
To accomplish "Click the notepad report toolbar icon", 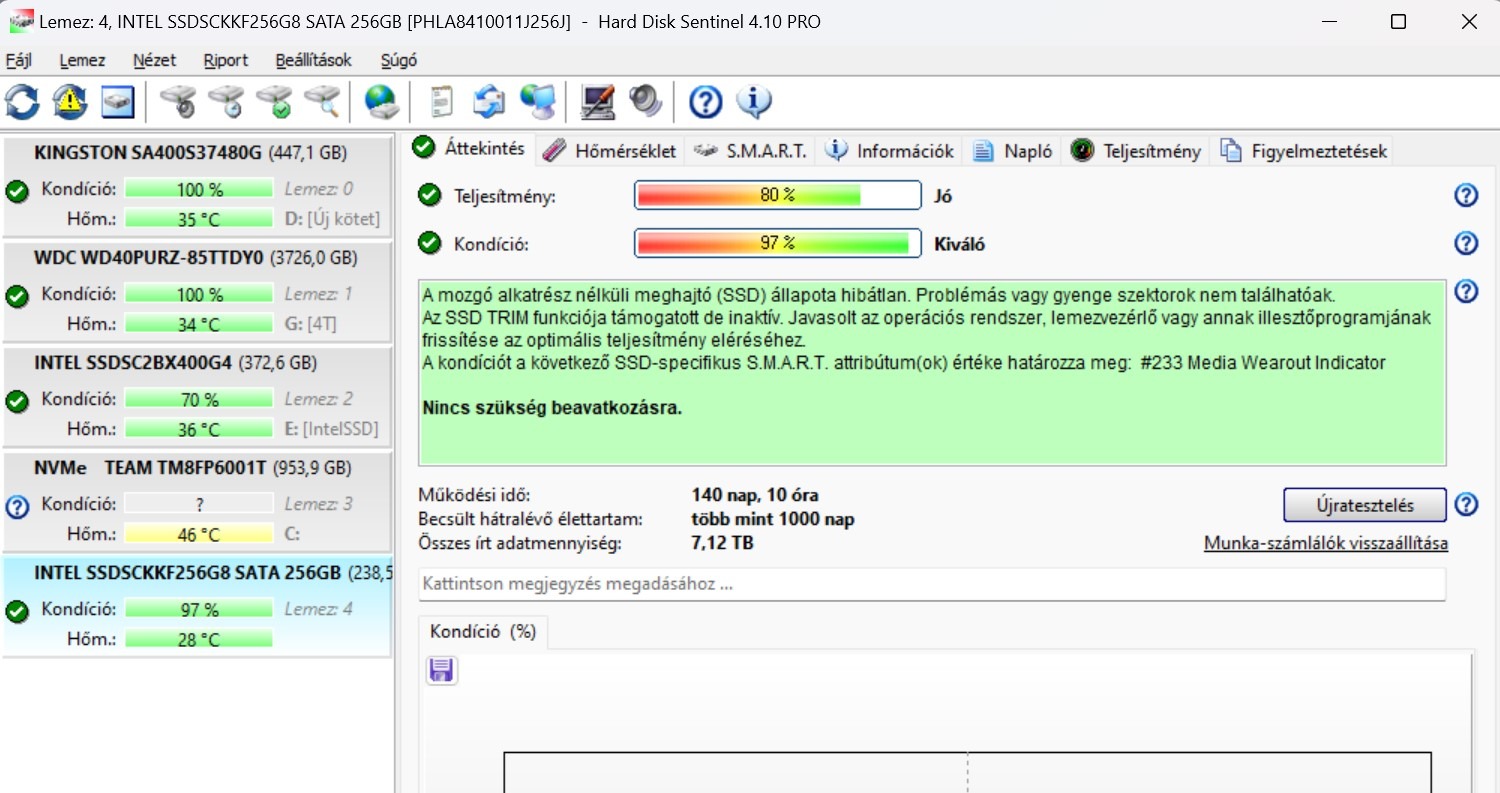I will pyautogui.click(x=441, y=101).
